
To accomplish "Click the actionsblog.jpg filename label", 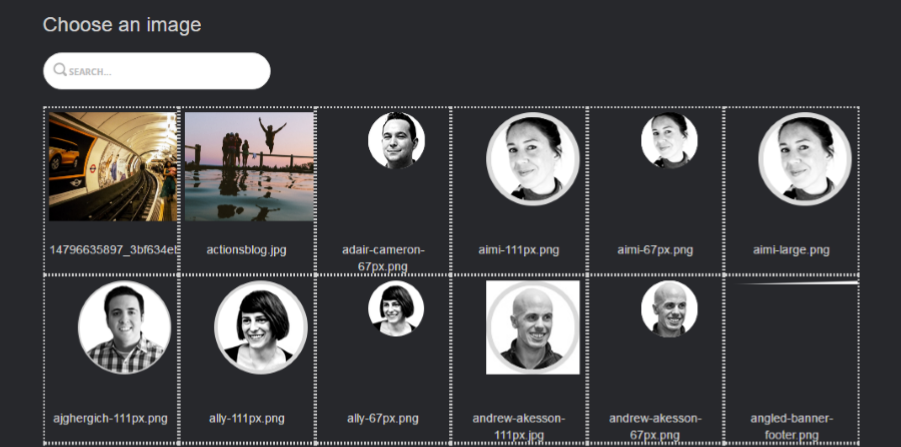I will (x=247, y=250).
